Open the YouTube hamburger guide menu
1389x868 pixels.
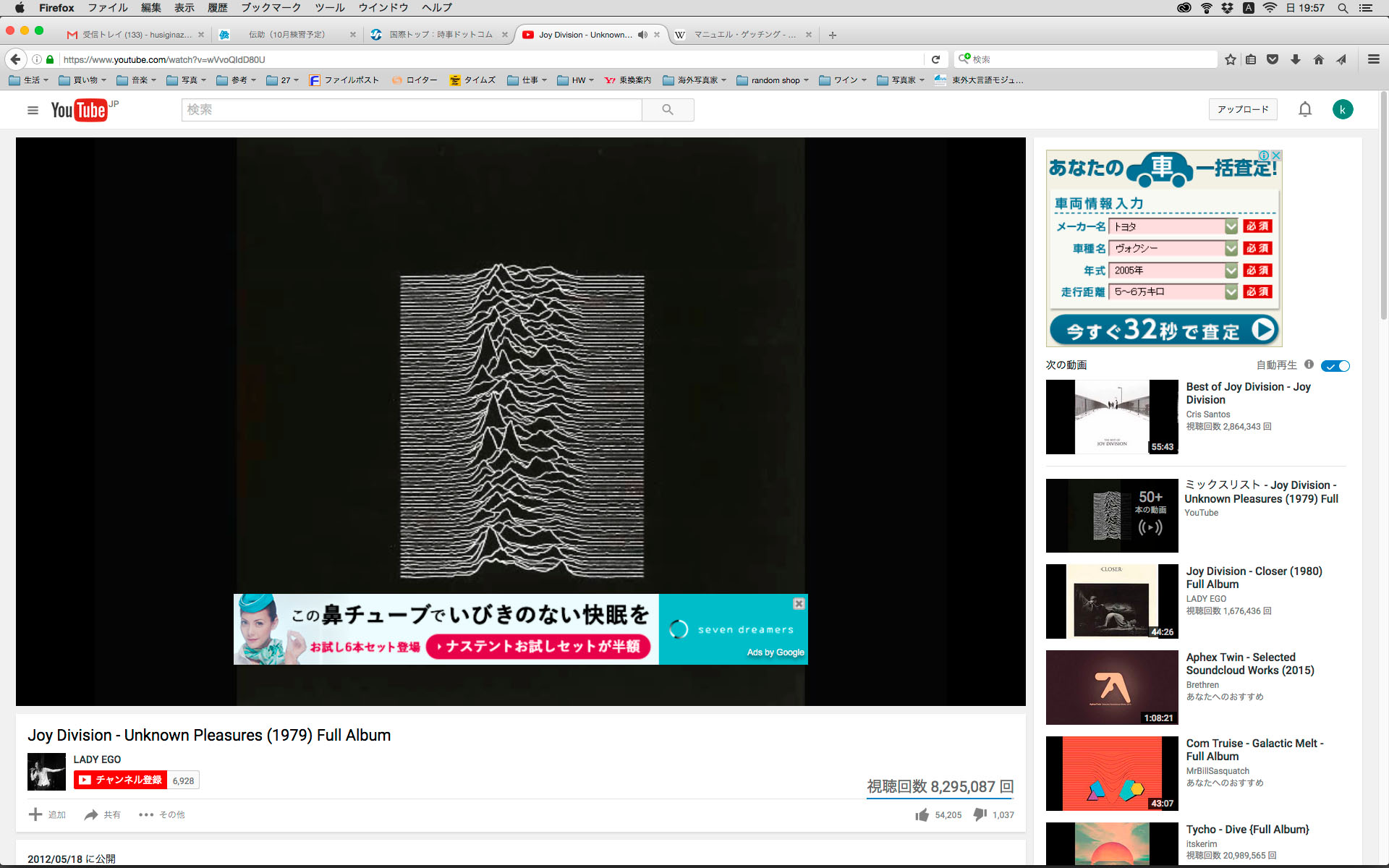[x=33, y=110]
